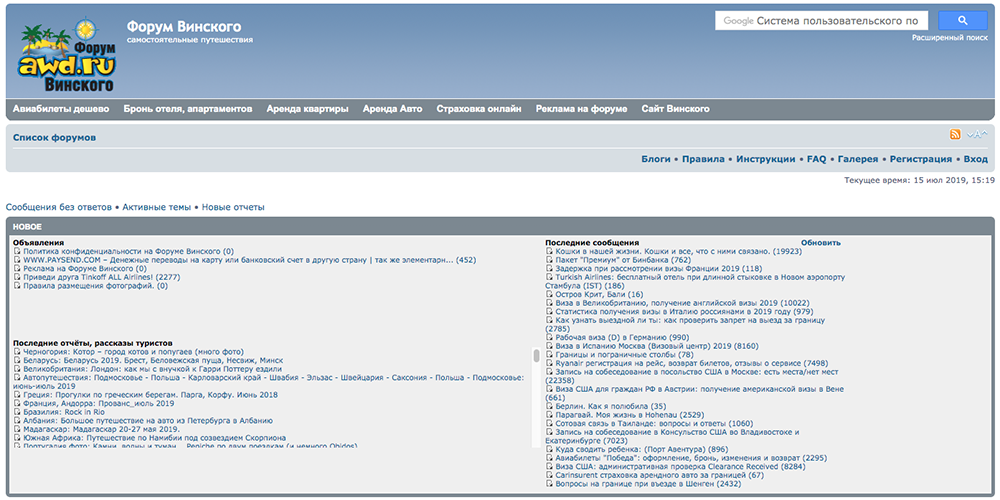The height and width of the screenshot is (500, 1000).
Task: Click Обновить to refresh latest messages
Action: point(820,243)
